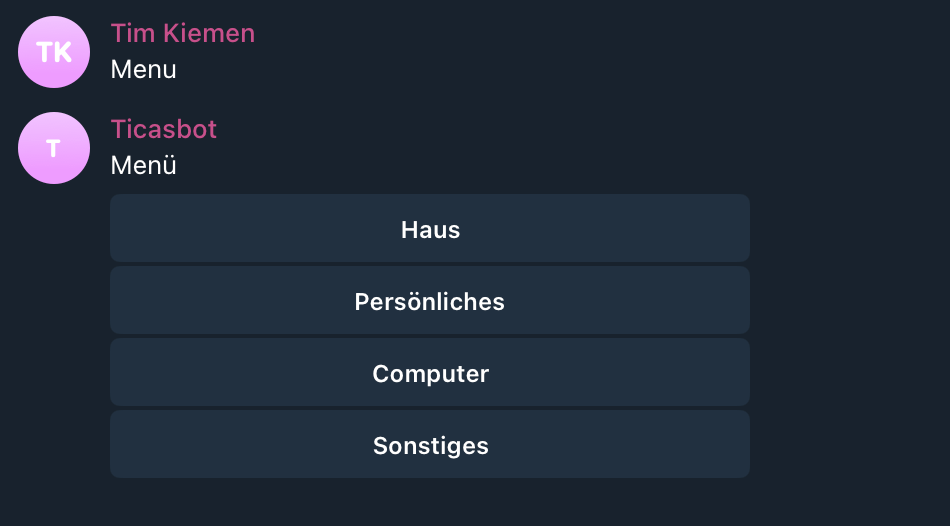Screen dimensions: 950x526
Task: Choose the Persönliches menu option
Action: click(x=430, y=300)
